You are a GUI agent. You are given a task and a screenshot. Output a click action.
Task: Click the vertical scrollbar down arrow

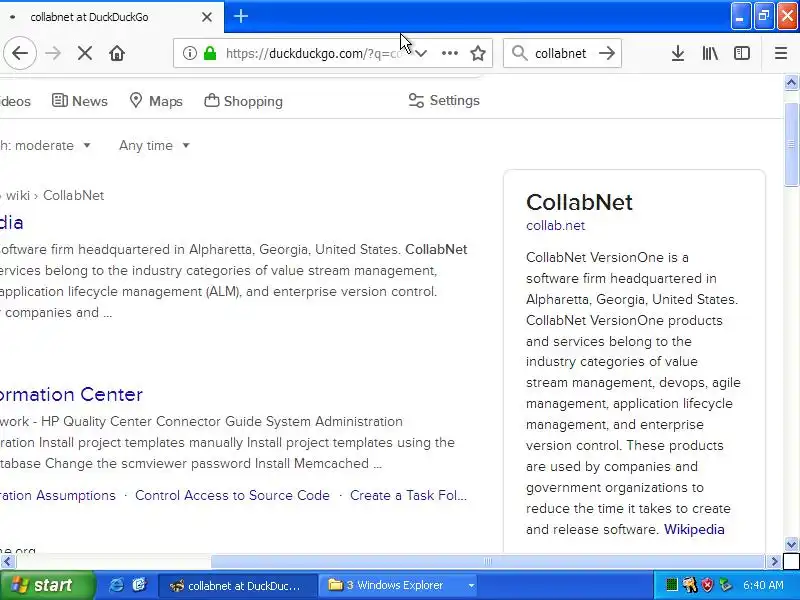click(791, 544)
